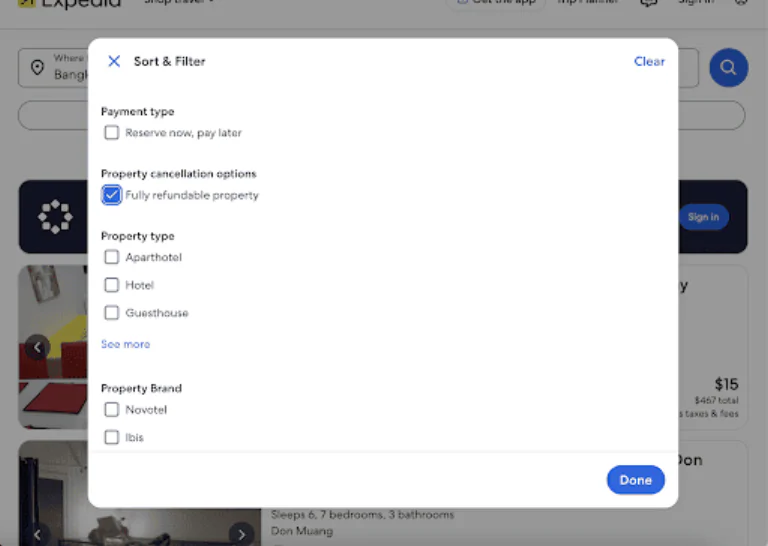Expand property types with See more
The height and width of the screenshot is (546, 768).
[x=125, y=344]
